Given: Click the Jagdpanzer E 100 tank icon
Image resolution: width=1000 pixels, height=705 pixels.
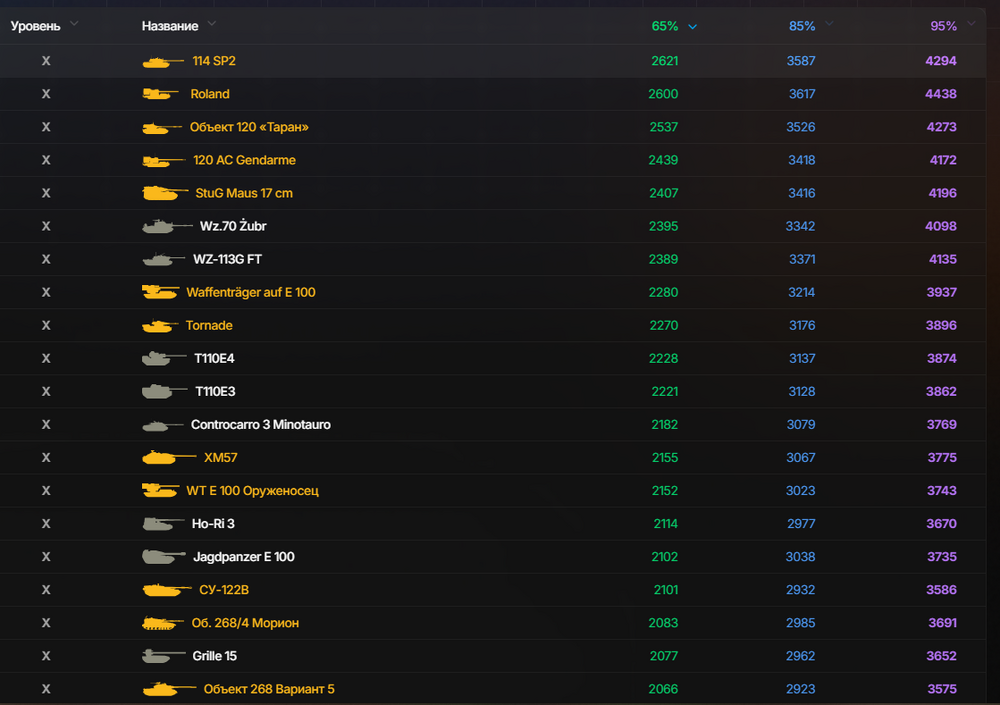Looking at the screenshot, I should 164,557.
